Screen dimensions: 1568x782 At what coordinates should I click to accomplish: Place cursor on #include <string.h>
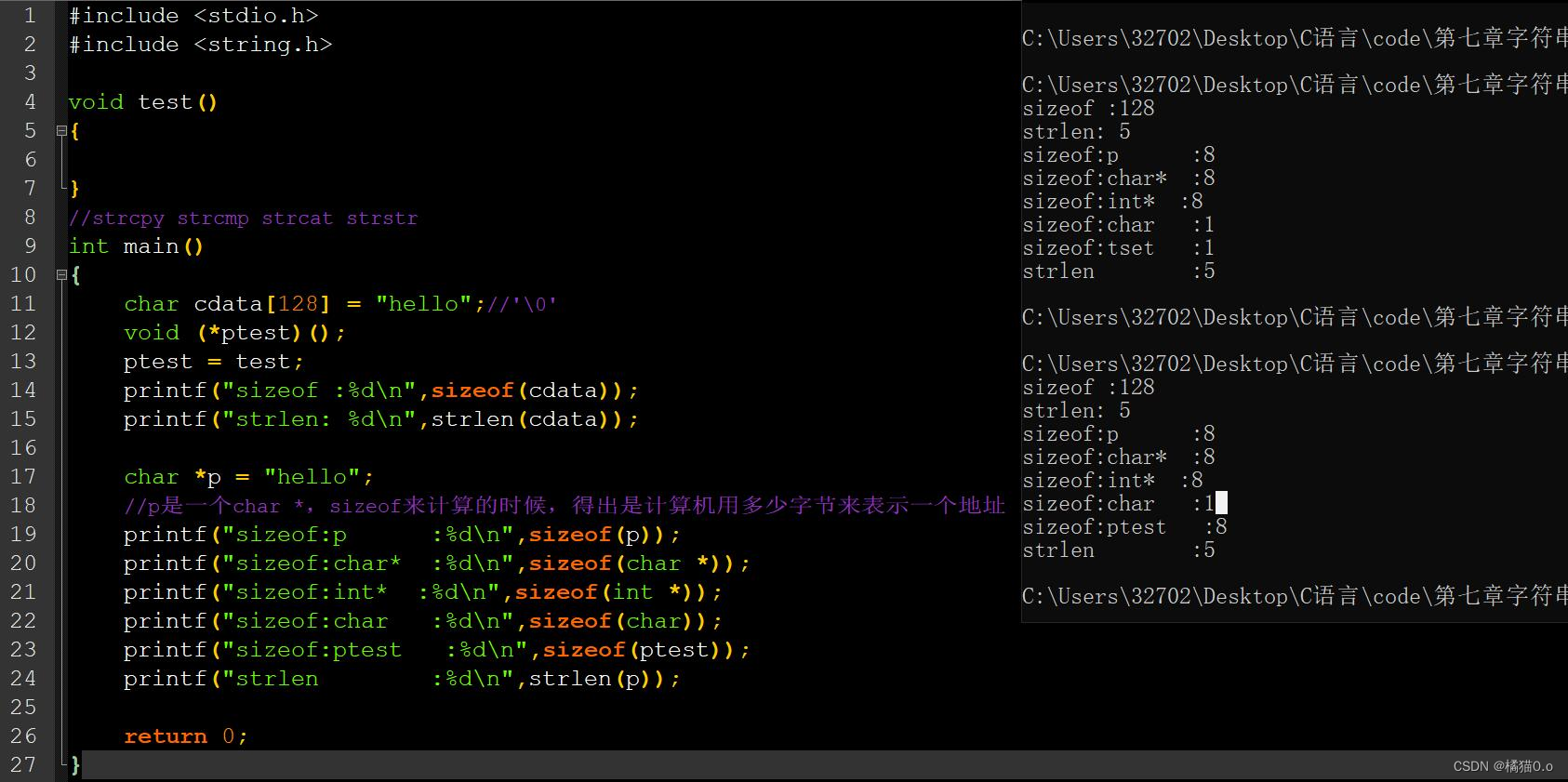[200, 45]
